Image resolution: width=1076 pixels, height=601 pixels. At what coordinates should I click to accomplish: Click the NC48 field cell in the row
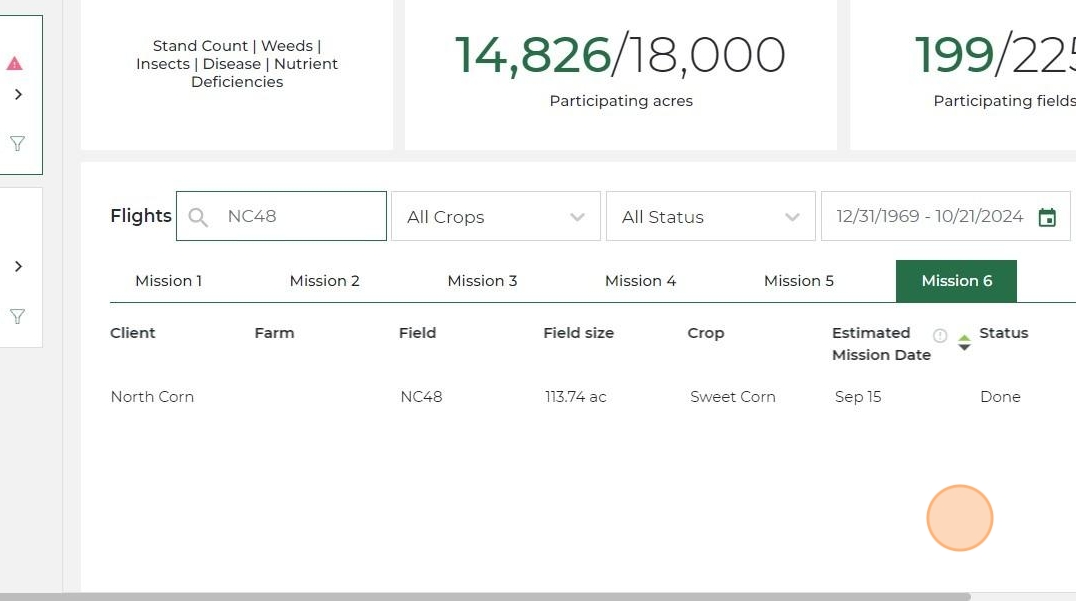point(421,397)
